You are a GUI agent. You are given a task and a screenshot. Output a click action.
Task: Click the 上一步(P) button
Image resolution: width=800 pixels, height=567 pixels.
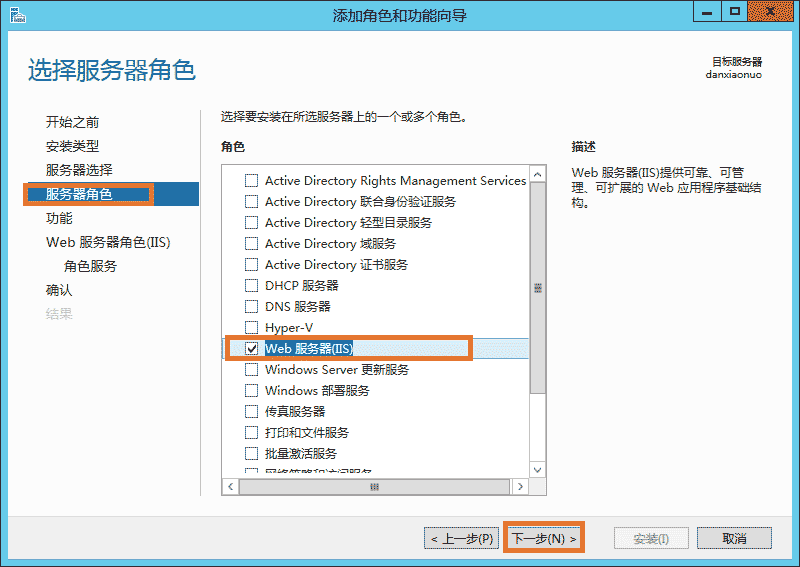coord(461,538)
